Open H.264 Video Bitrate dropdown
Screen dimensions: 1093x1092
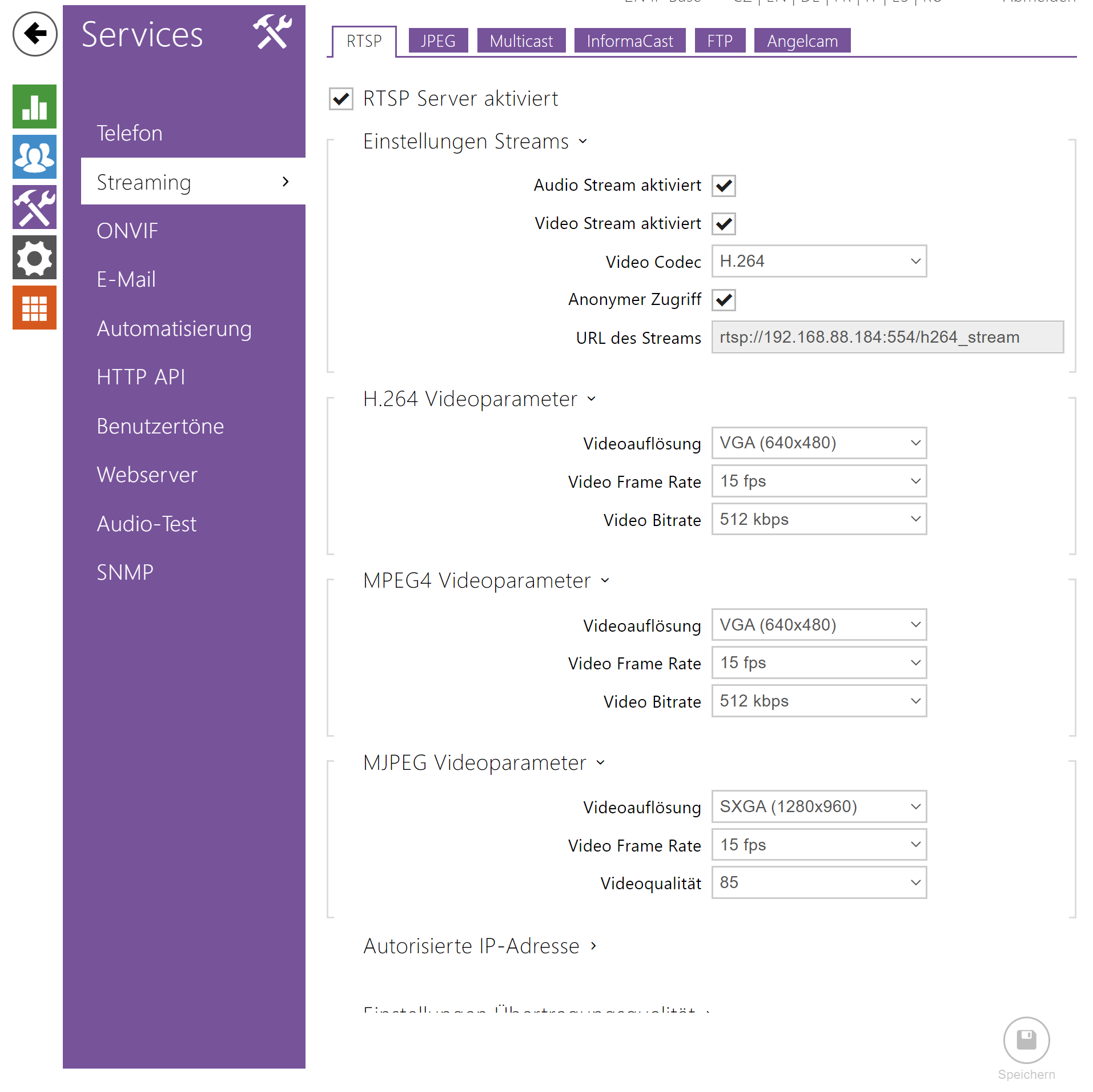[819, 520]
